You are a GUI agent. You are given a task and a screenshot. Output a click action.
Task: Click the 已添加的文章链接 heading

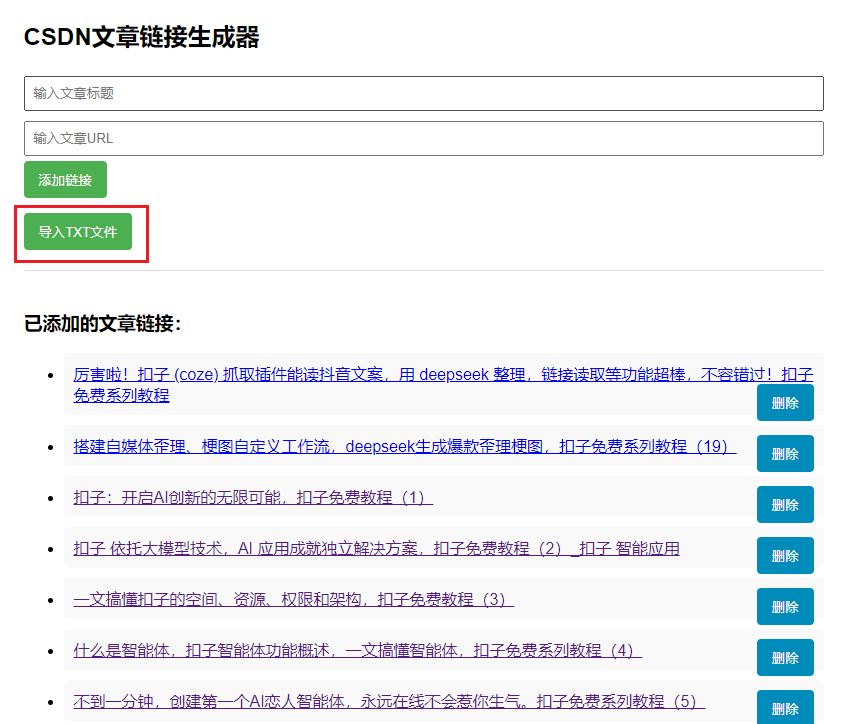tap(103, 324)
